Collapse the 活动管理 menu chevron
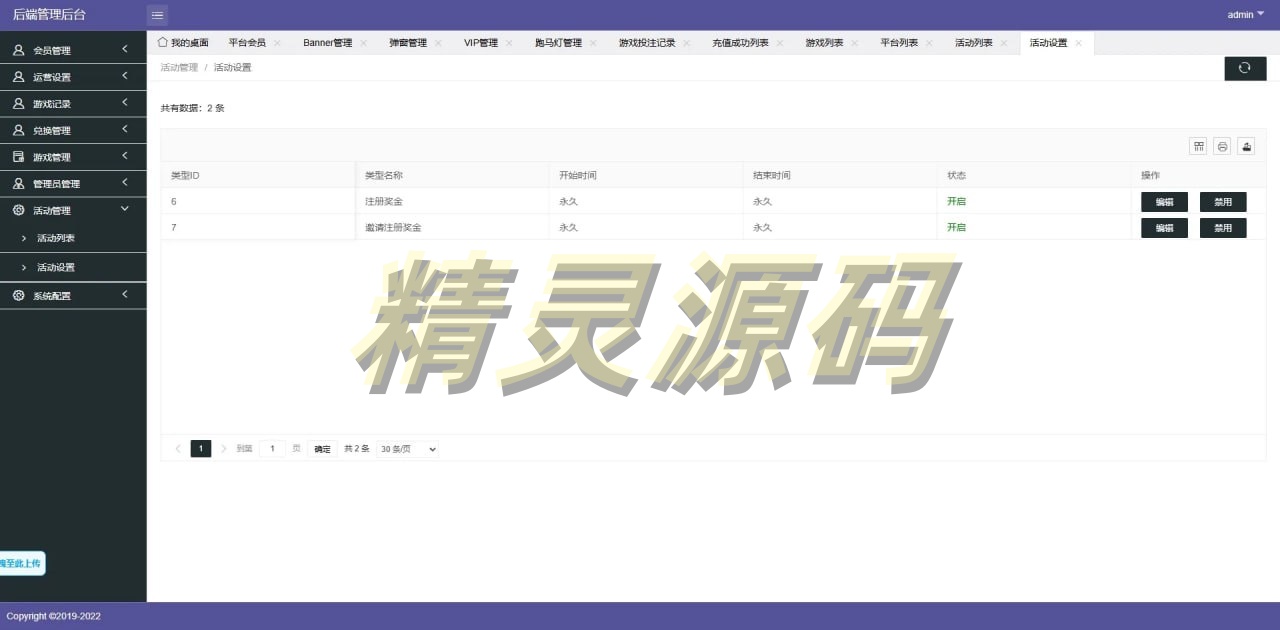 [125, 209]
